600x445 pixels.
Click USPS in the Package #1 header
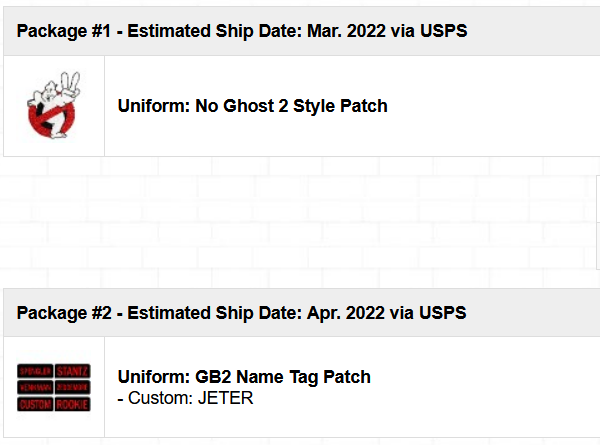(443, 31)
